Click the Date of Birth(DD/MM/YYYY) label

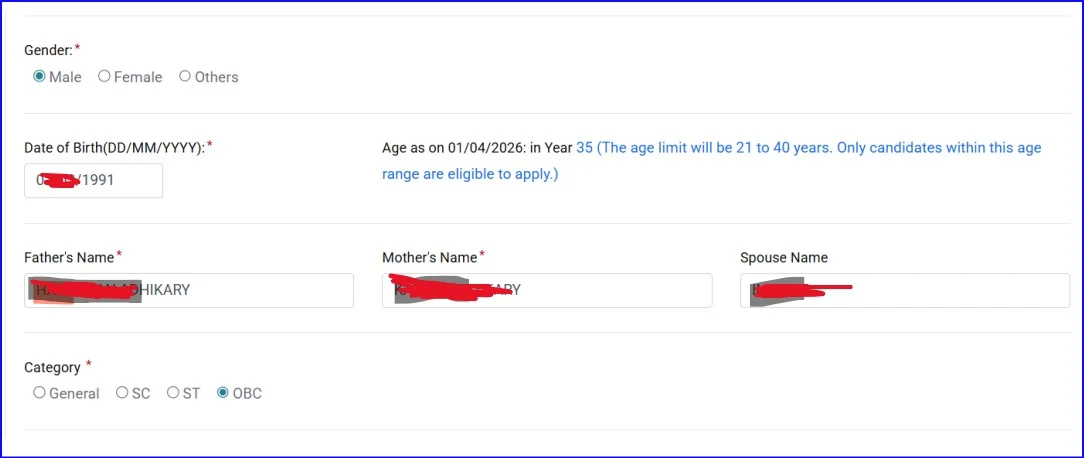114,148
